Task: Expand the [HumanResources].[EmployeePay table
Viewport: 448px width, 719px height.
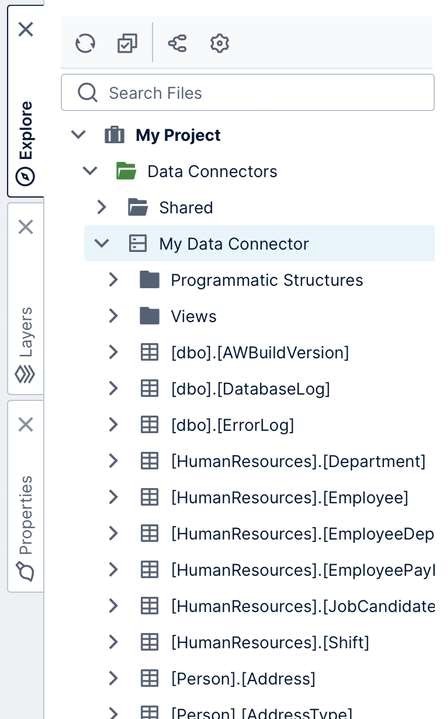Action: (113, 570)
